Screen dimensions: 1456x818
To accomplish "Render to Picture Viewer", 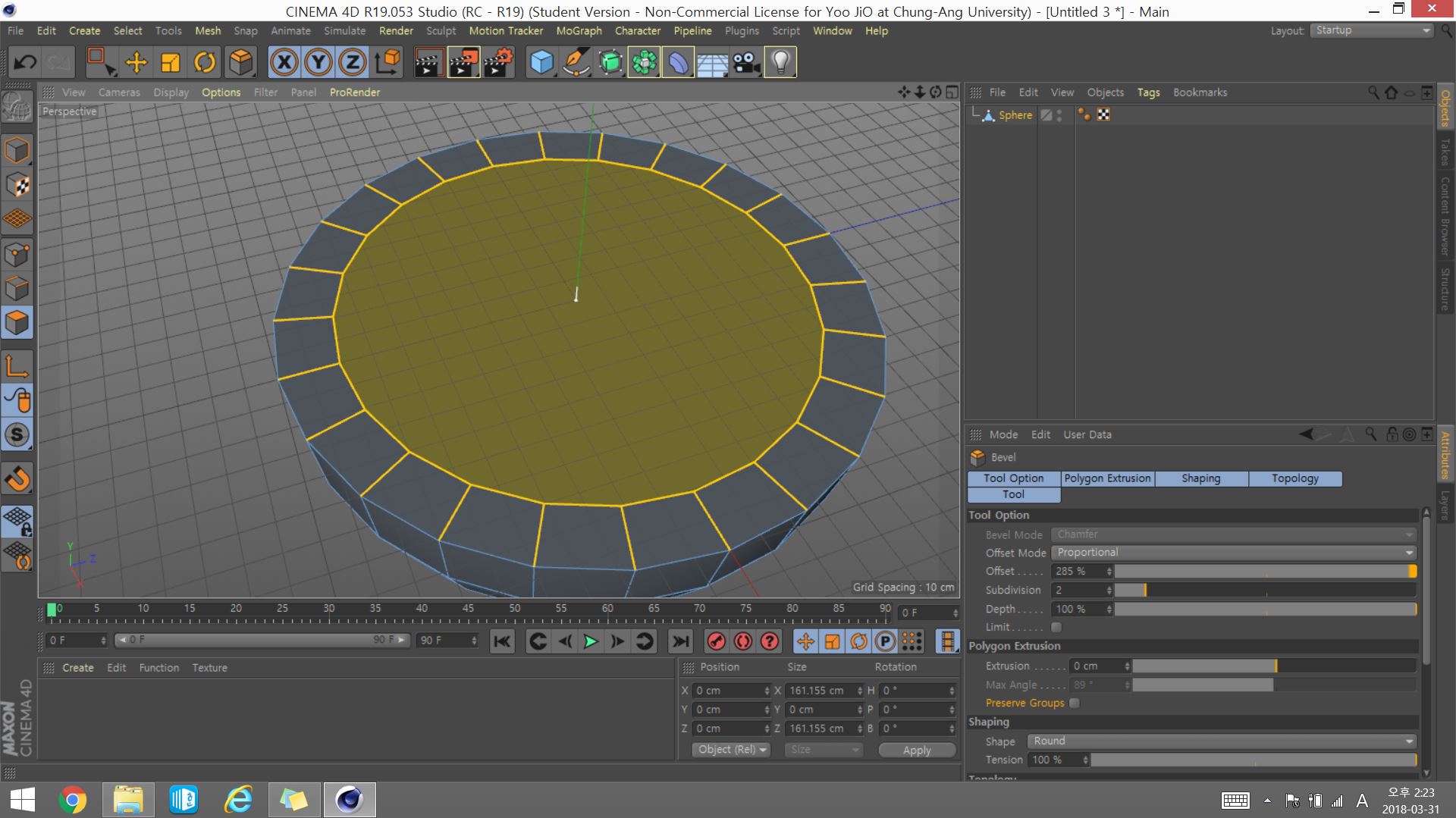I will tap(464, 62).
